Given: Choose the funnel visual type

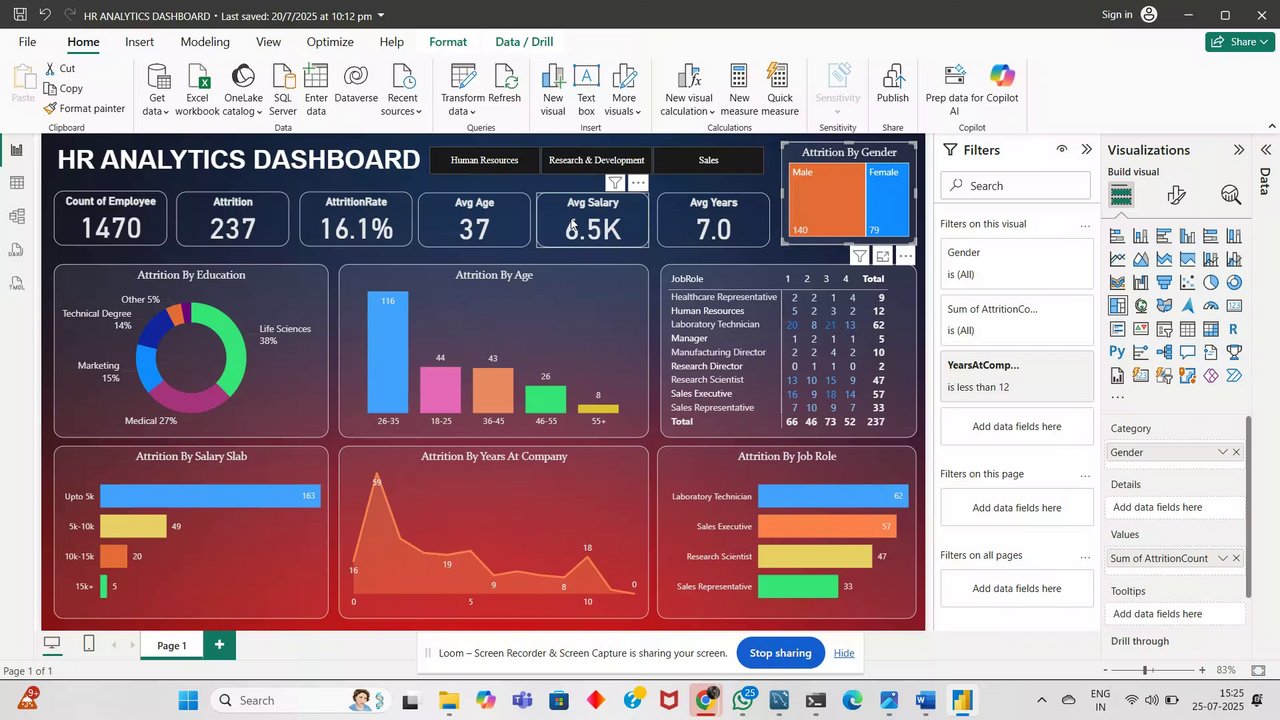Looking at the screenshot, I should click(x=1164, y=283).
